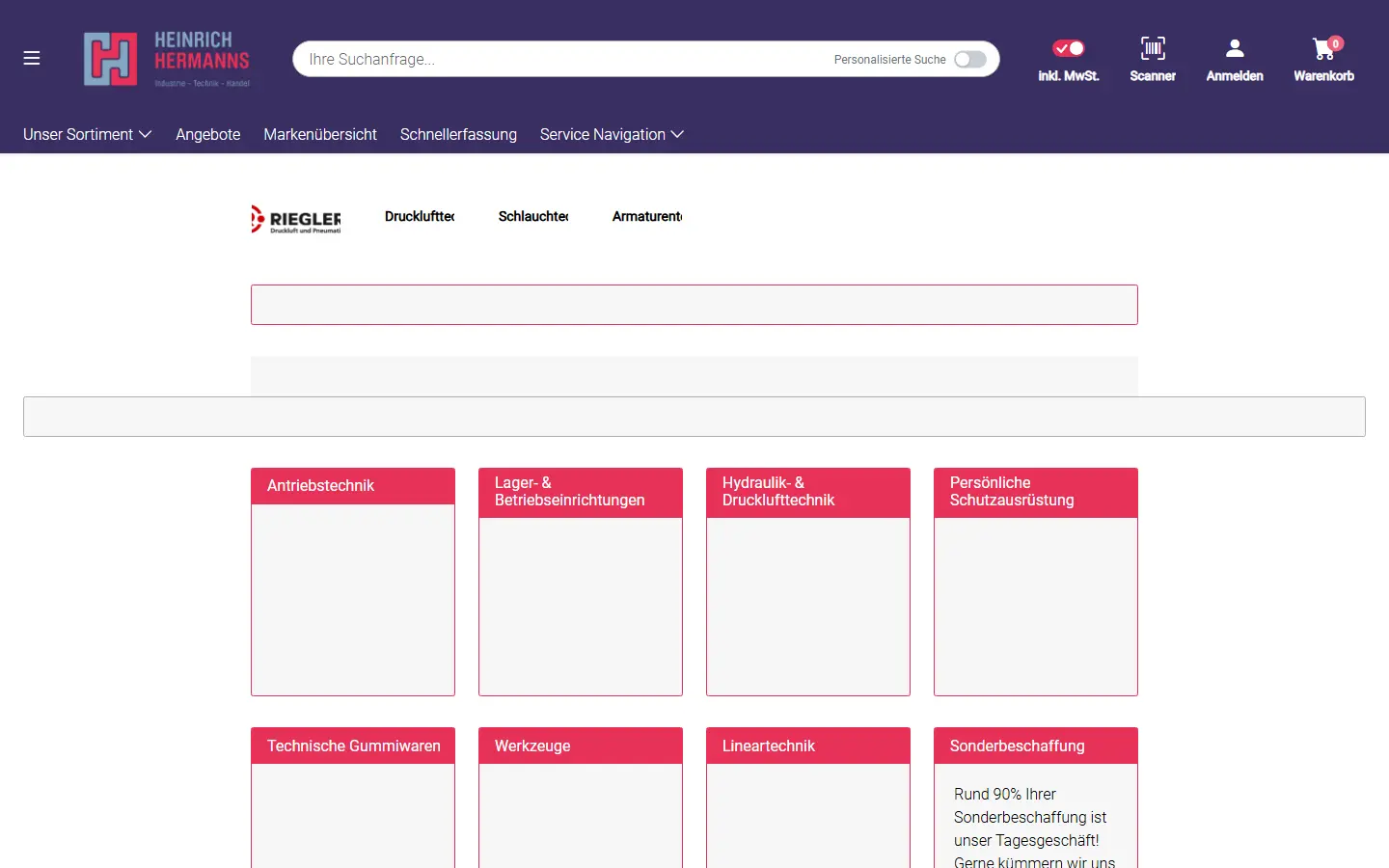Open the Hydraulik- & Drucklufttechnik card
Viewport: 1389px width, 868px height.
click(x=808, y=582)
